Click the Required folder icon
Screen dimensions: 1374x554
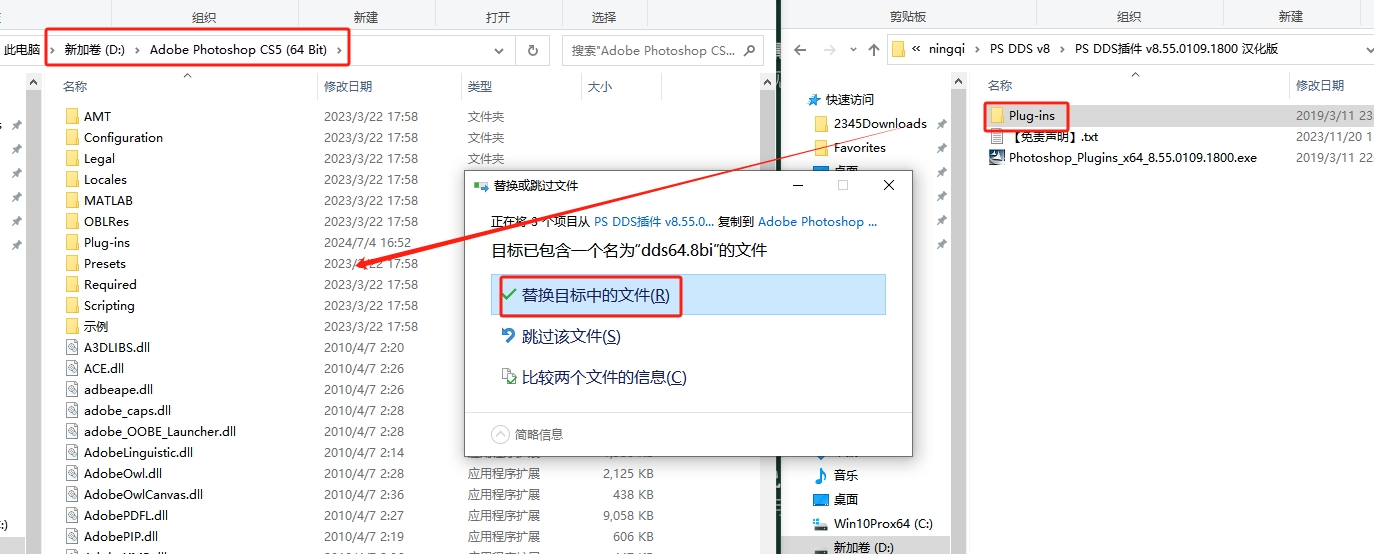tap(72, 285)
